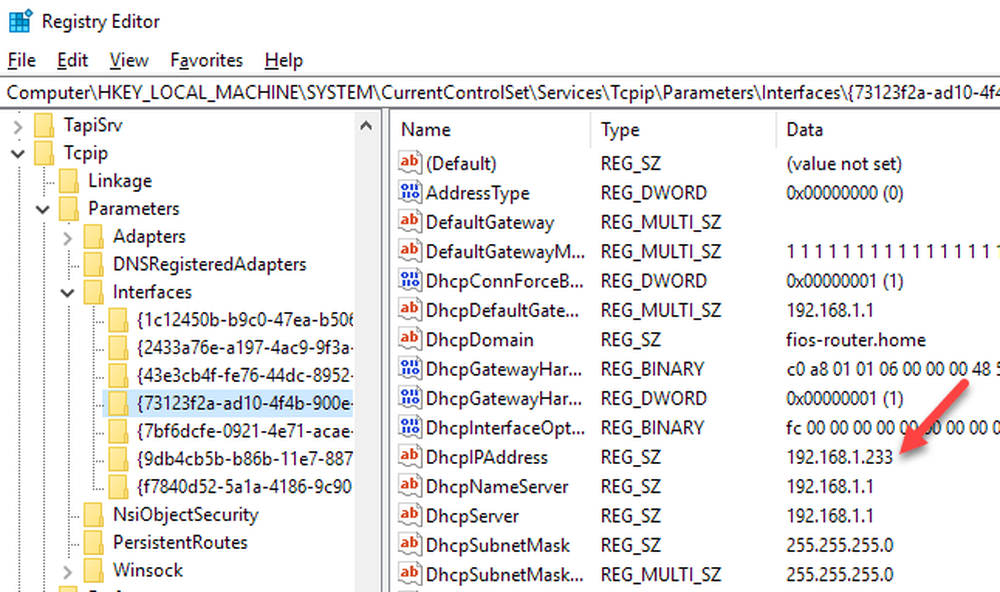Select the {2433a76e-a197 interface key

[x=244, y=348]
